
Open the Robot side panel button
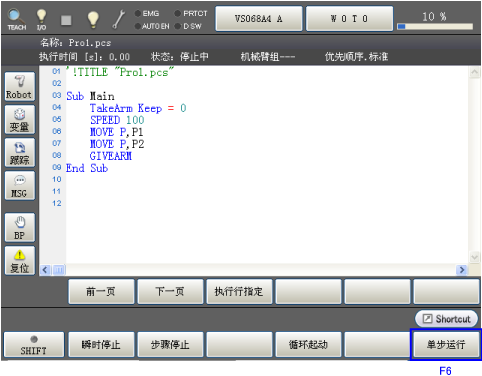click(20, 87)
